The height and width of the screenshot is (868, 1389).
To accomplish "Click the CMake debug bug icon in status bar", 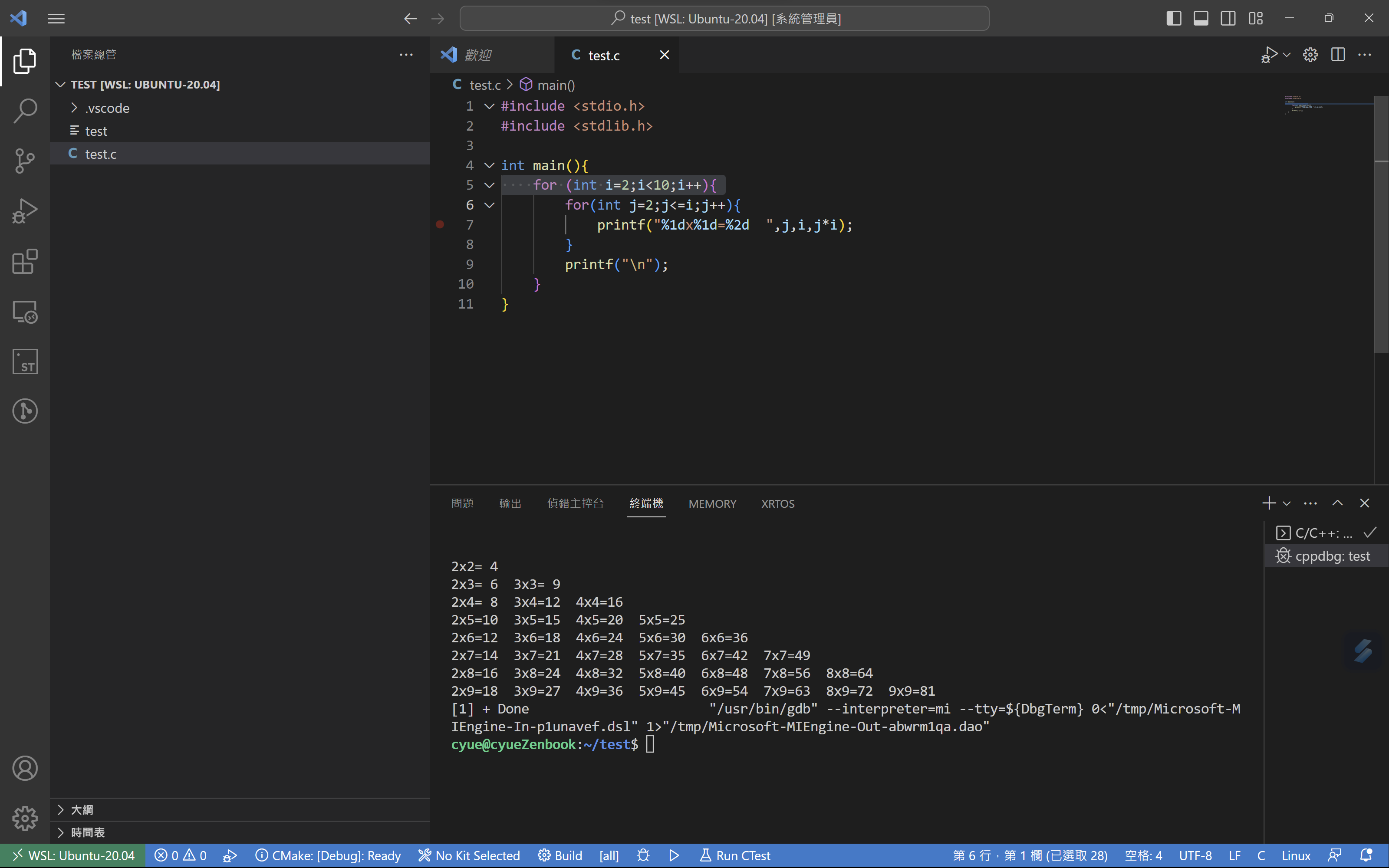I will click(643, 855).
